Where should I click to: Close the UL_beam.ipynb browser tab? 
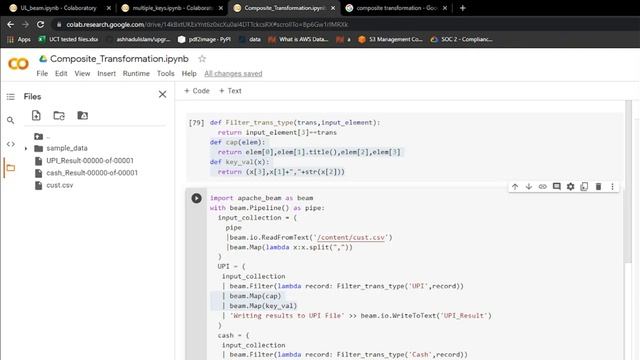(109, 8)
